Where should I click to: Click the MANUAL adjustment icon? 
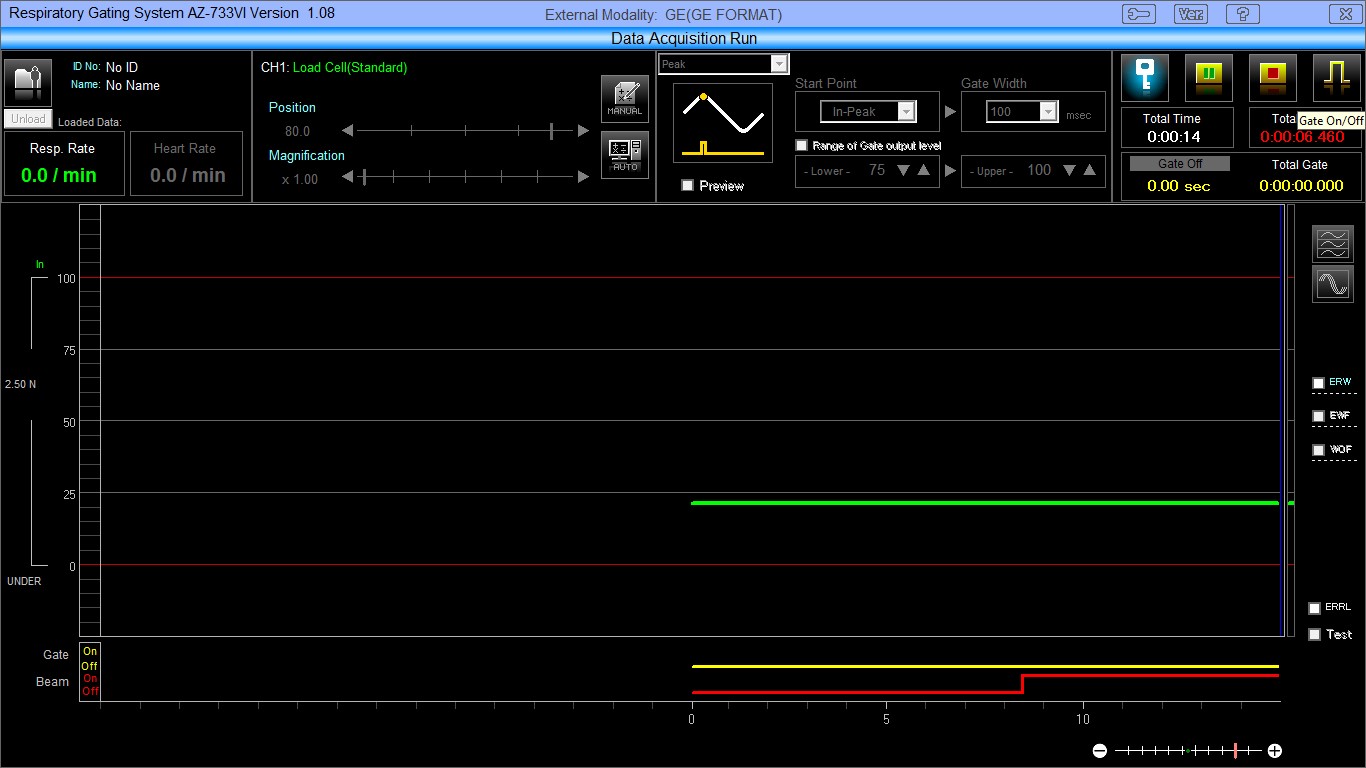625,98
